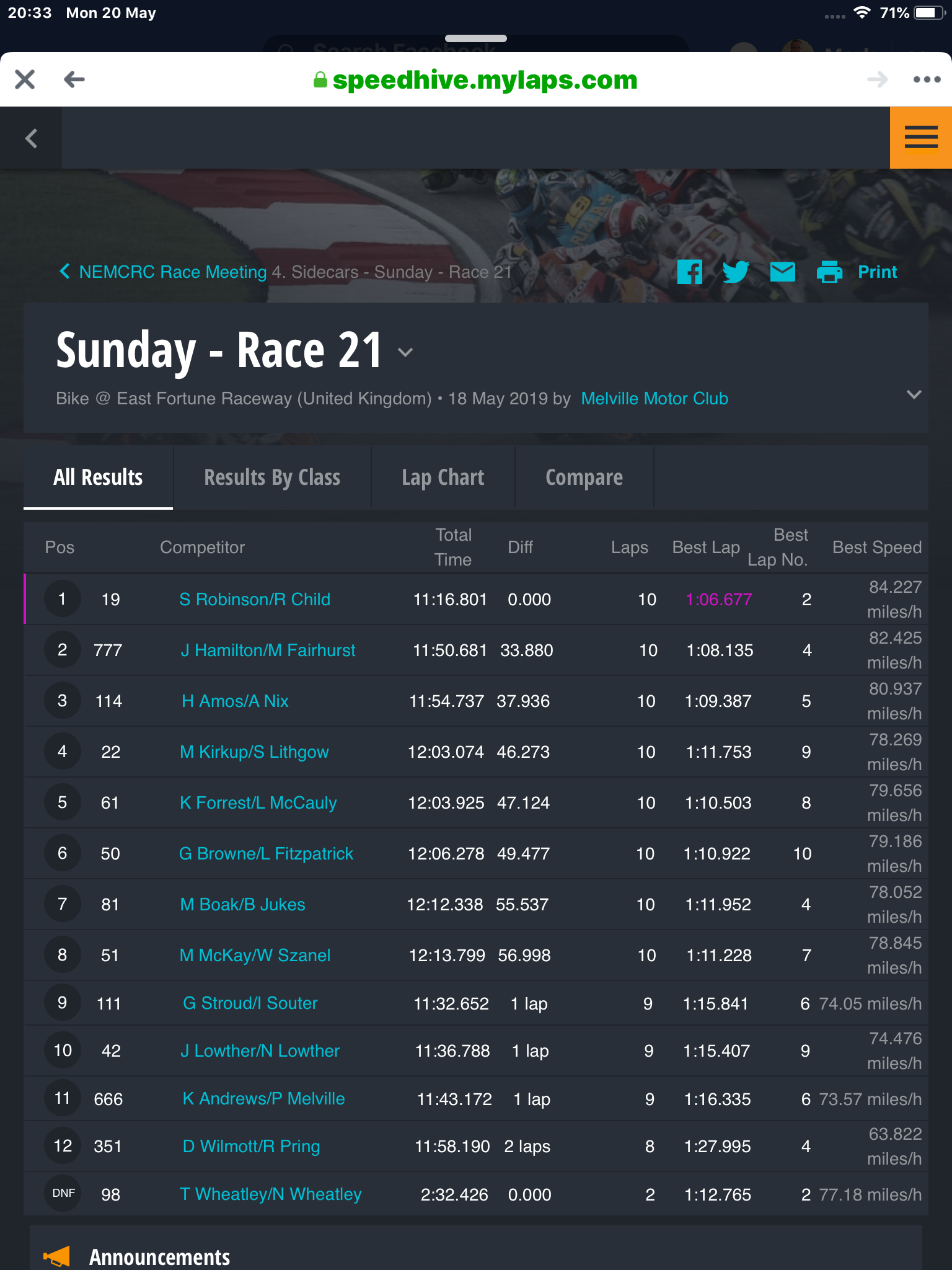This screenshot has width=952, height=1270.
Task: Tap the dark sidebar back chevron
Action: tap(31, 138)
